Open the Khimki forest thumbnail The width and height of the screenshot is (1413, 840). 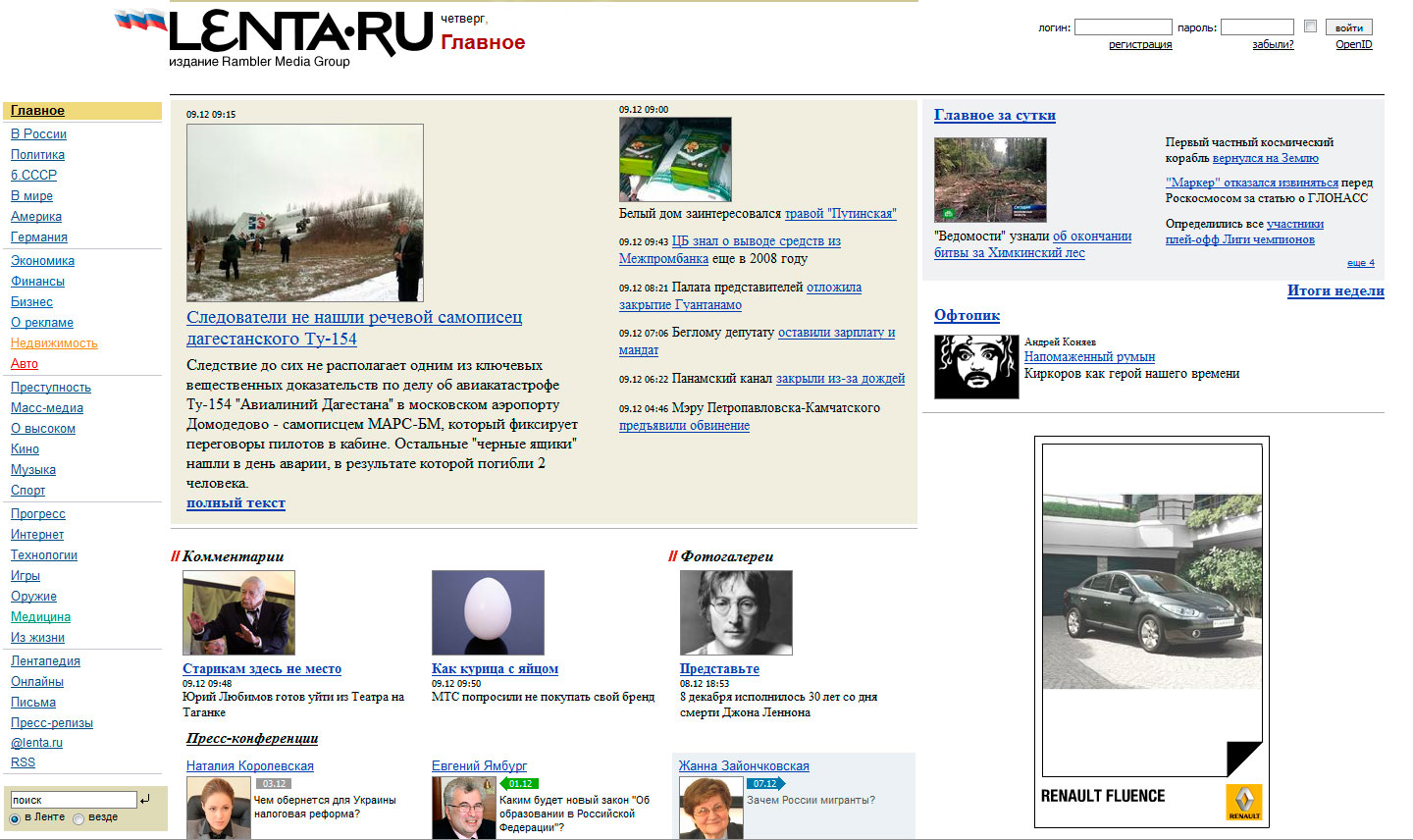tap(990, 180)
